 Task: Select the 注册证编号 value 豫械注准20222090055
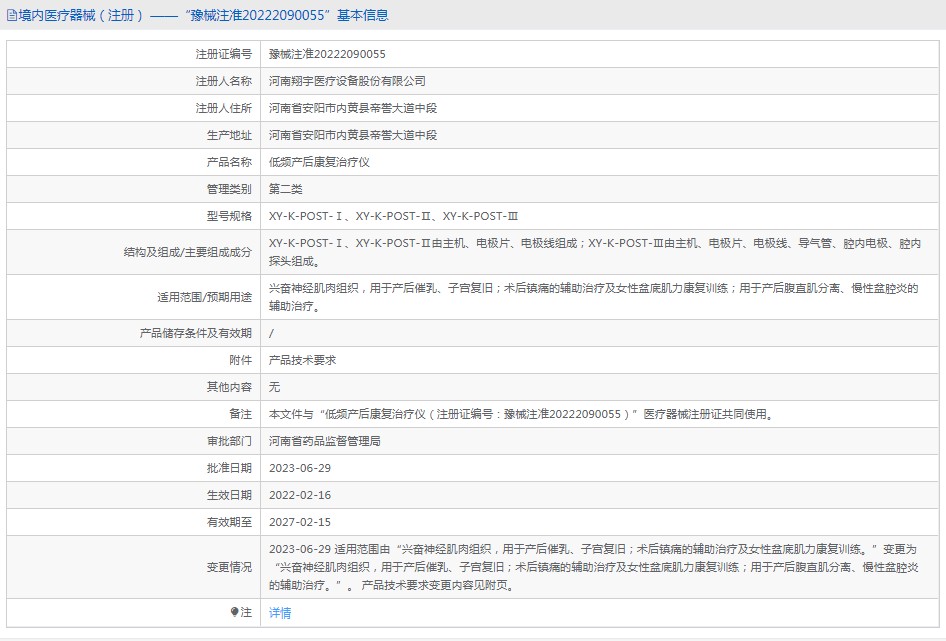click(327, 54)
